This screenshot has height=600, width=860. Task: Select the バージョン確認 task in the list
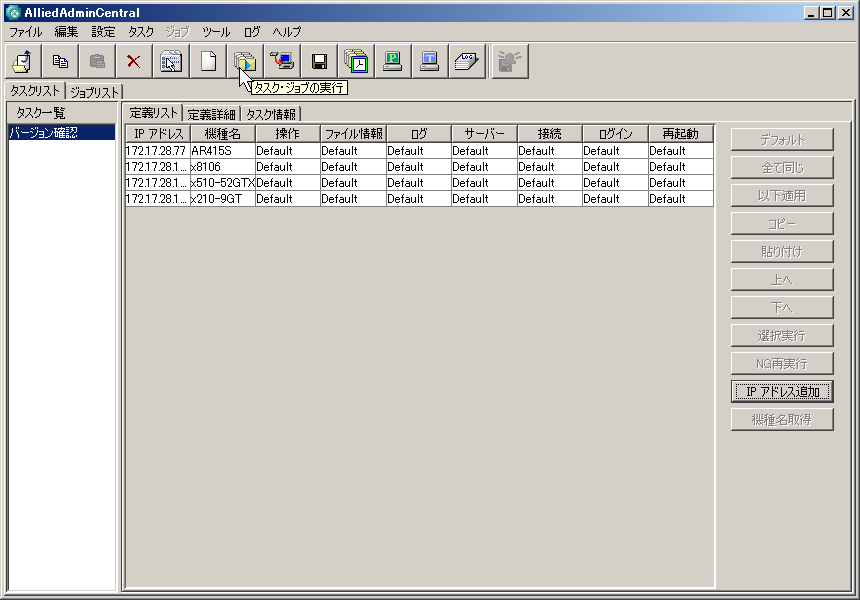(62, 132)
